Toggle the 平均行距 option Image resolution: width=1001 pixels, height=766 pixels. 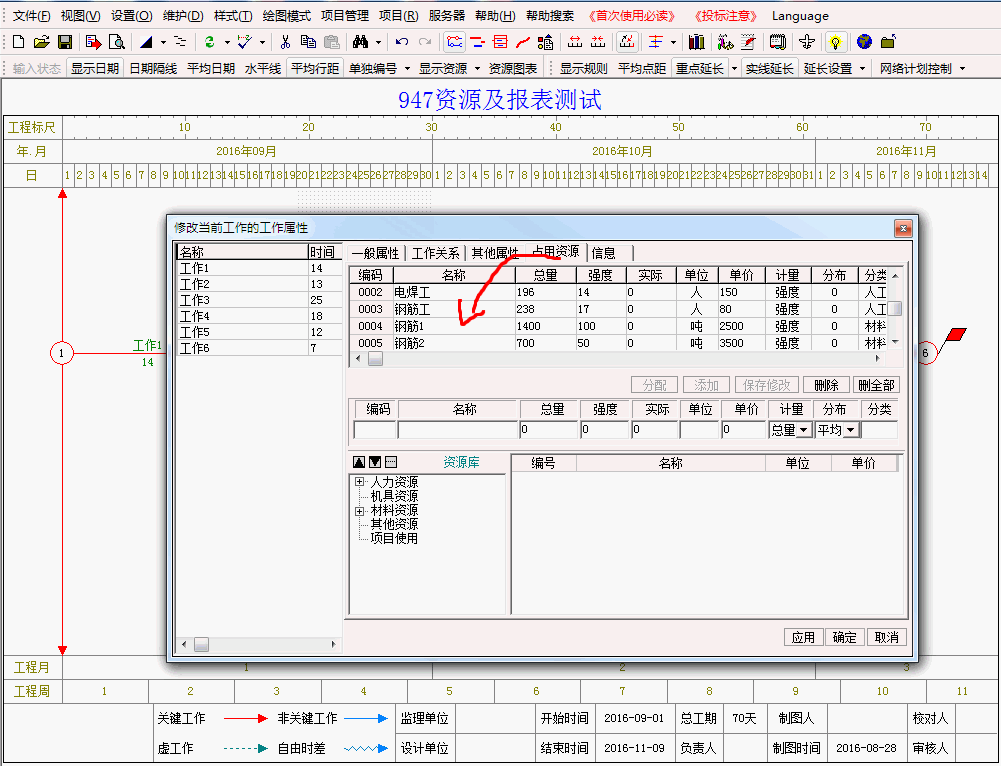(315, 69)
